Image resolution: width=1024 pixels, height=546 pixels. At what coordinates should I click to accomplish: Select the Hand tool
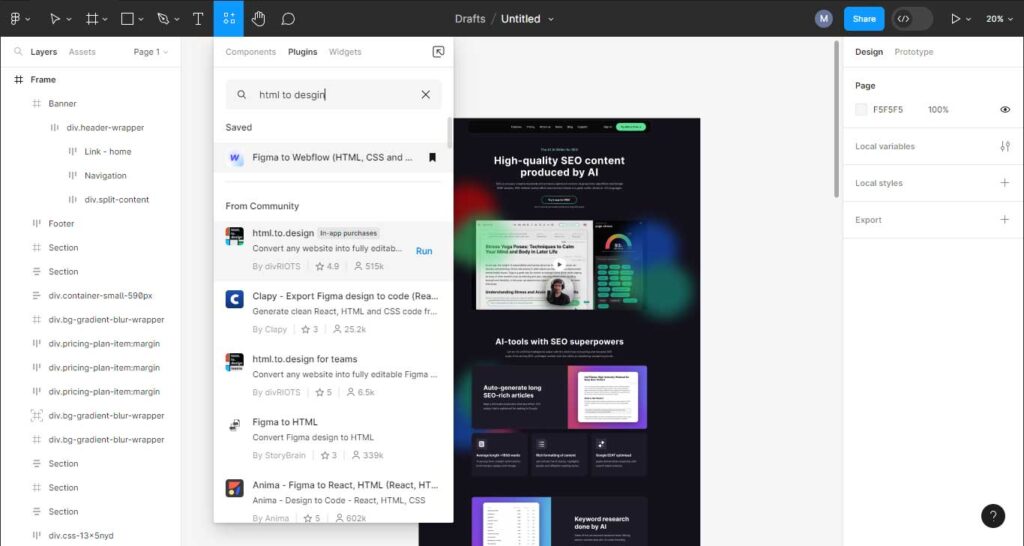pos(259,19)
